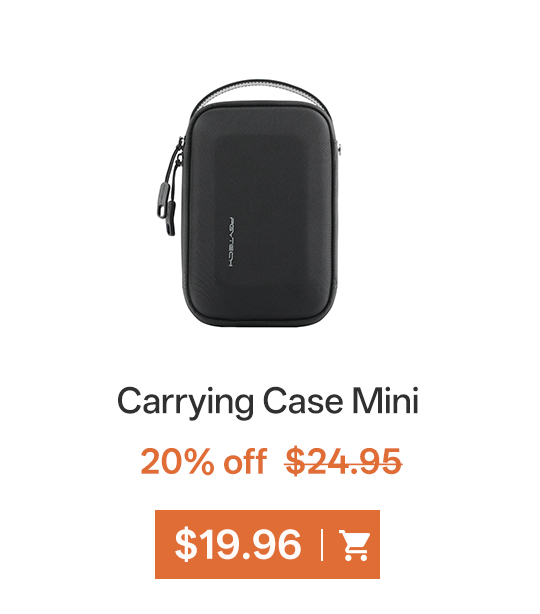Click the word Carrying in product title

tap(186, 402)
